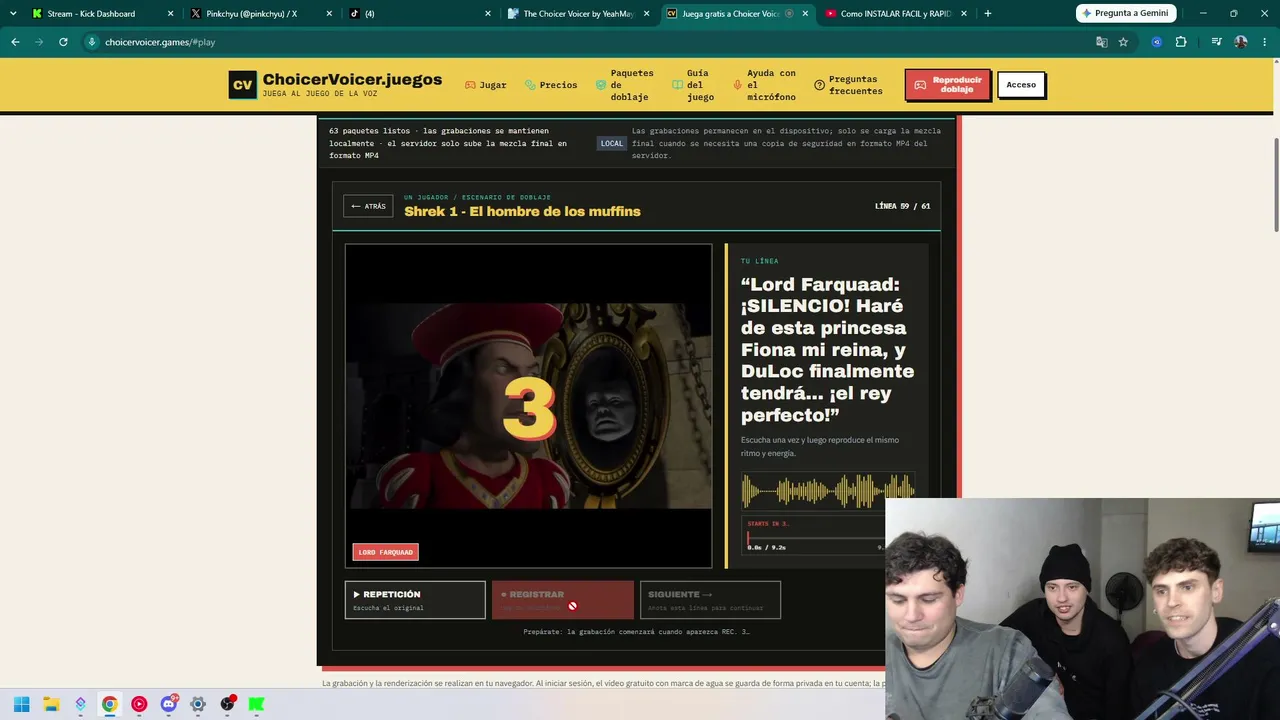Open File Explorer from the taskbar

click(x=51, y=704)
